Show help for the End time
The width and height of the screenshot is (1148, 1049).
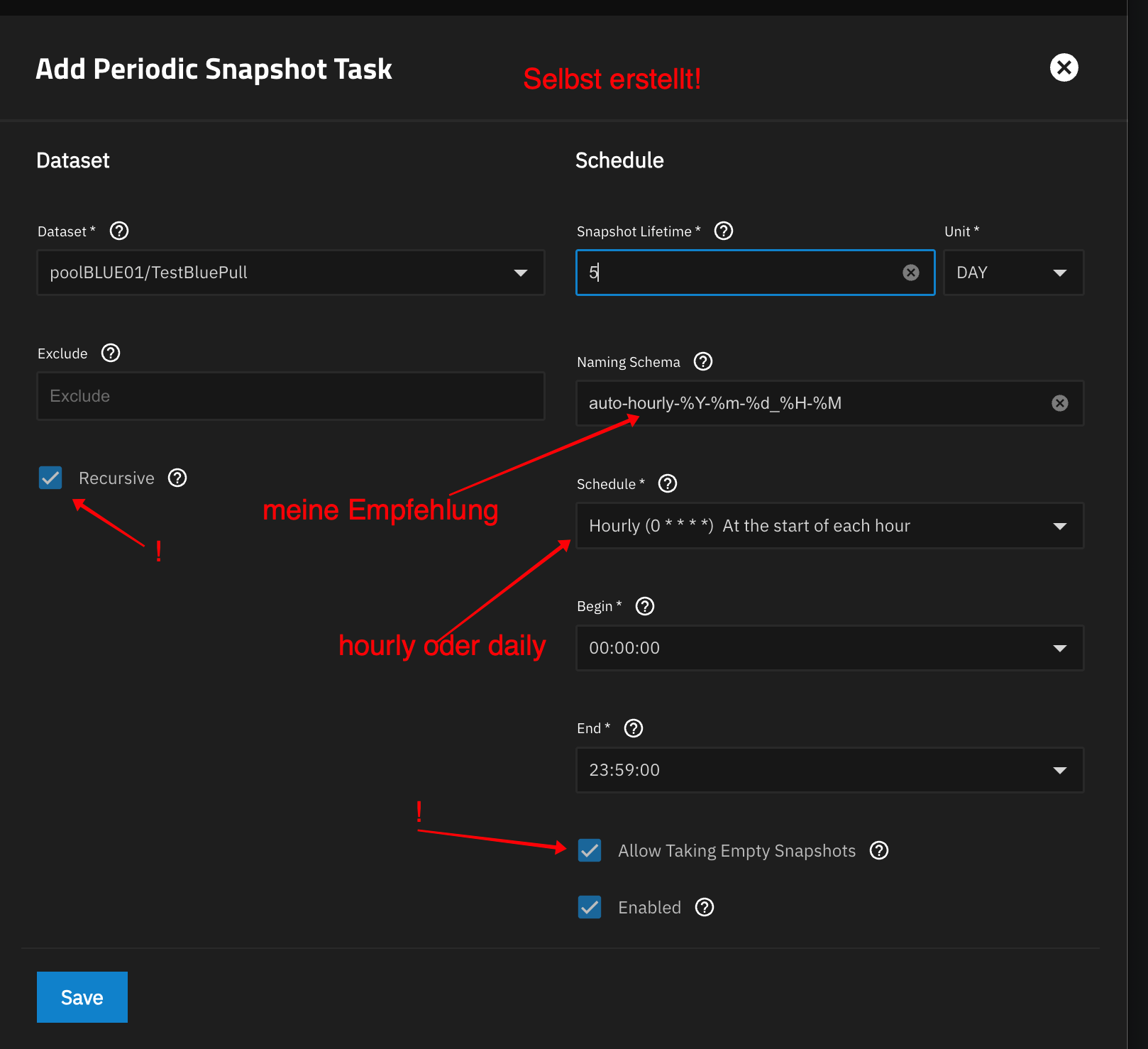(x=634, y=728)
